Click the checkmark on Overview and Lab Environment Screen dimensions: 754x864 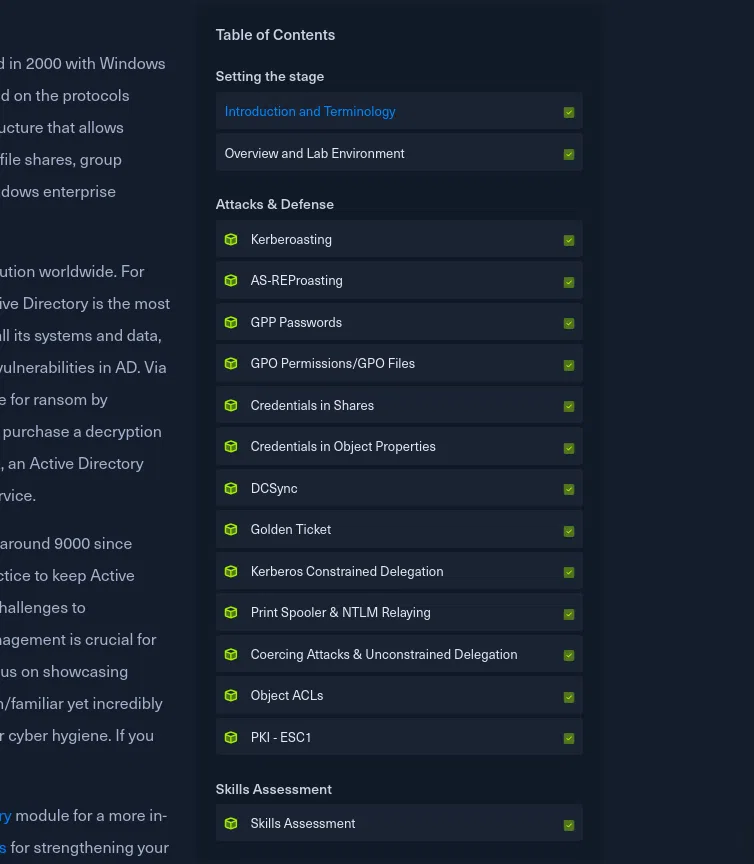point(569,155)
